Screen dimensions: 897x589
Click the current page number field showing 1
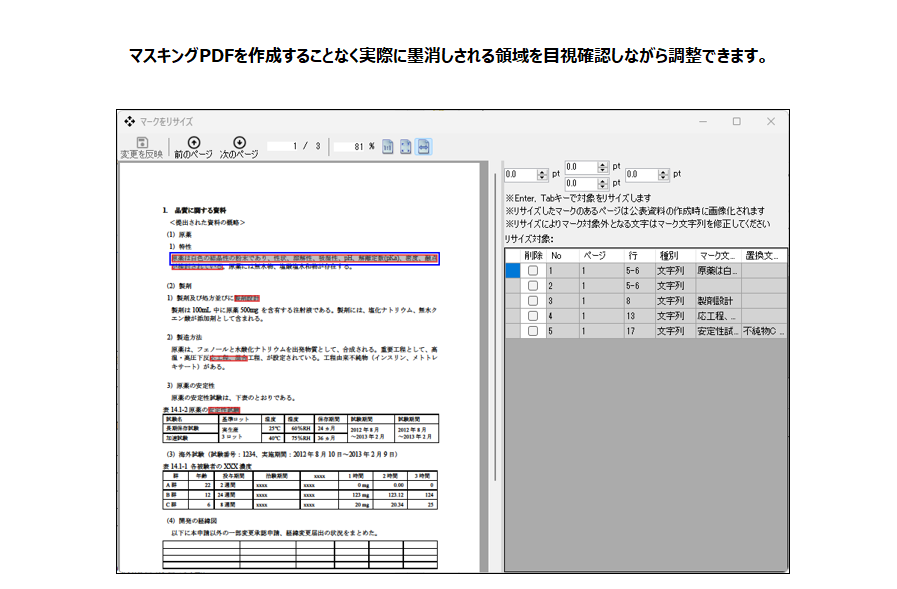283,146
